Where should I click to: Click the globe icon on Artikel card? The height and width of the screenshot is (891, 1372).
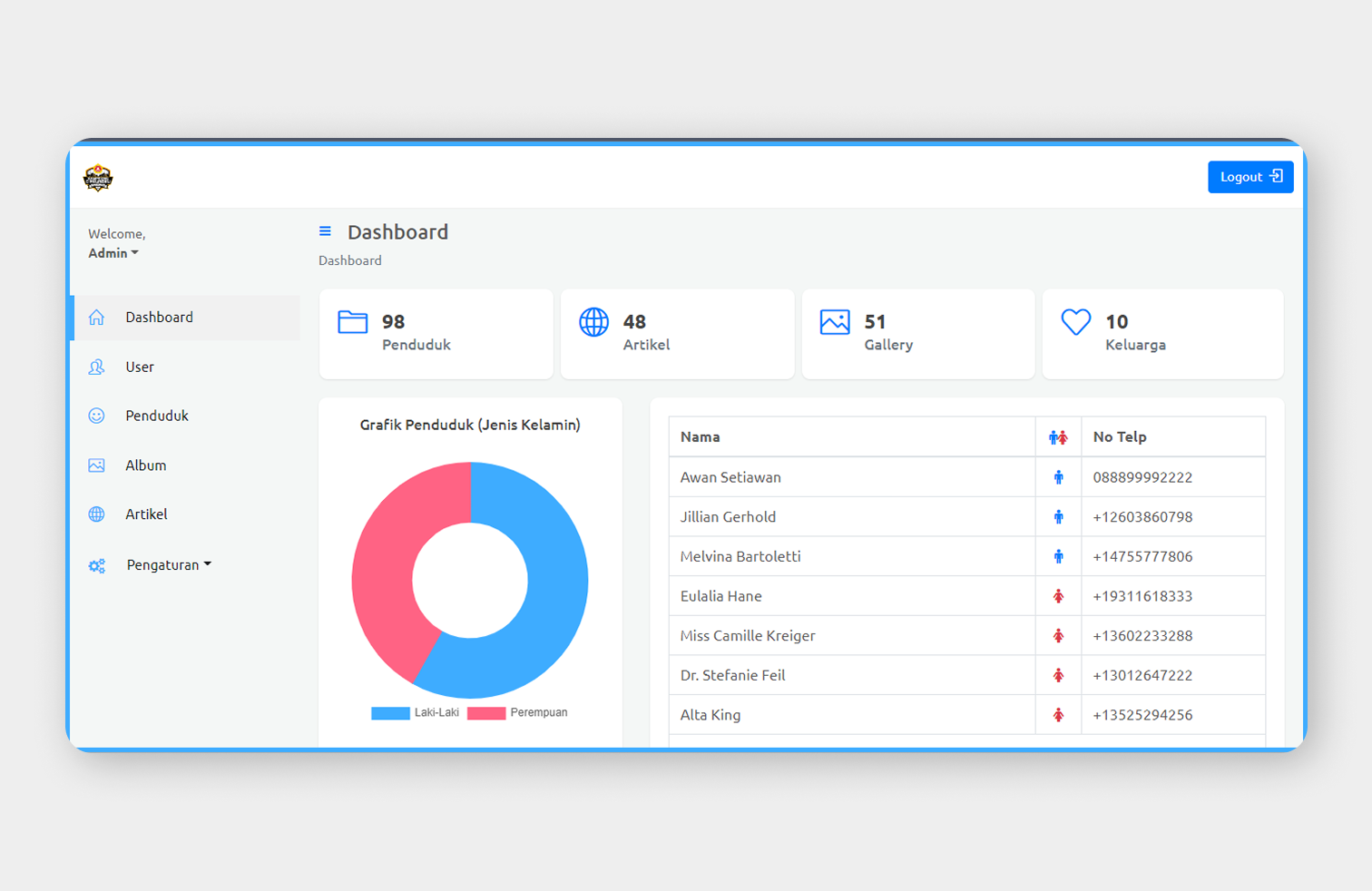(594, 322)
